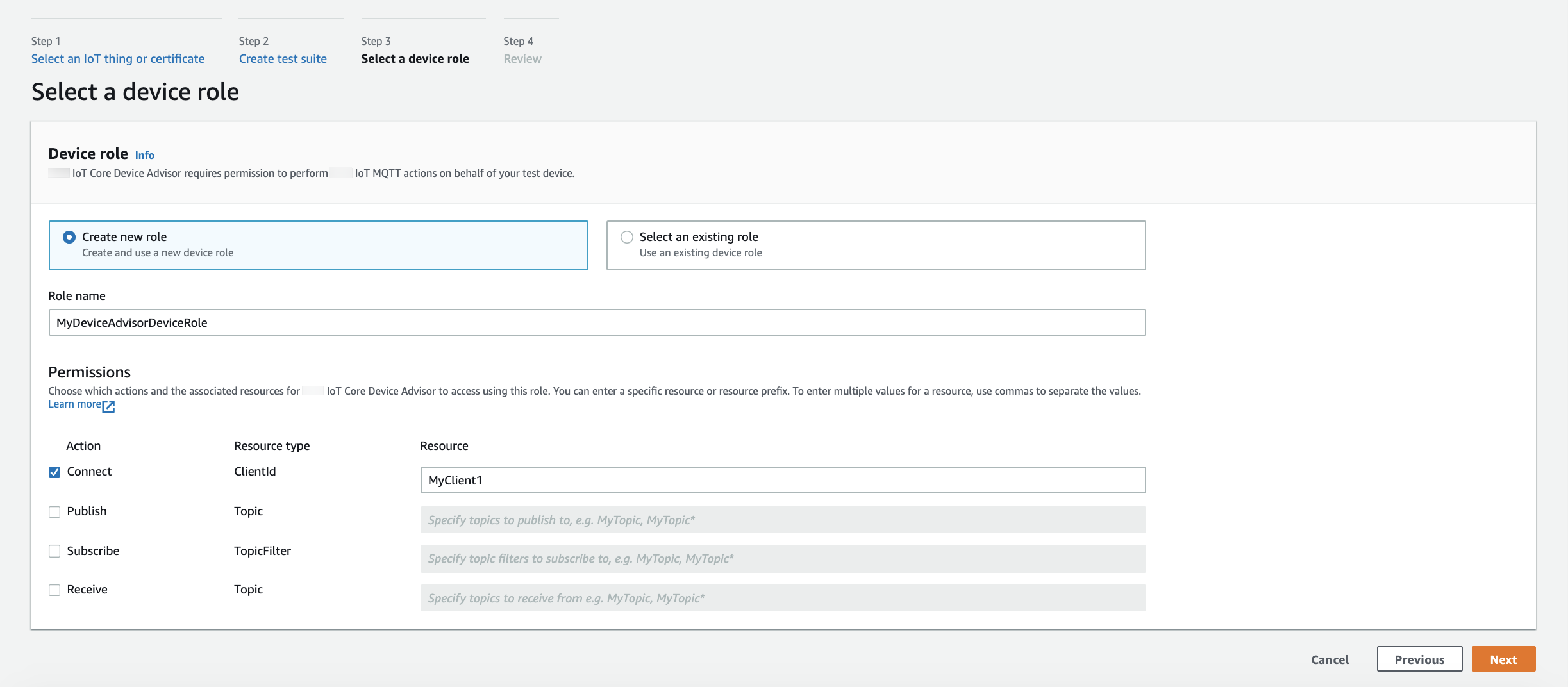This screenshot has width=1568, height=687.
Task: Return to Step 2 Create test suite
Action: pos(283,59)
